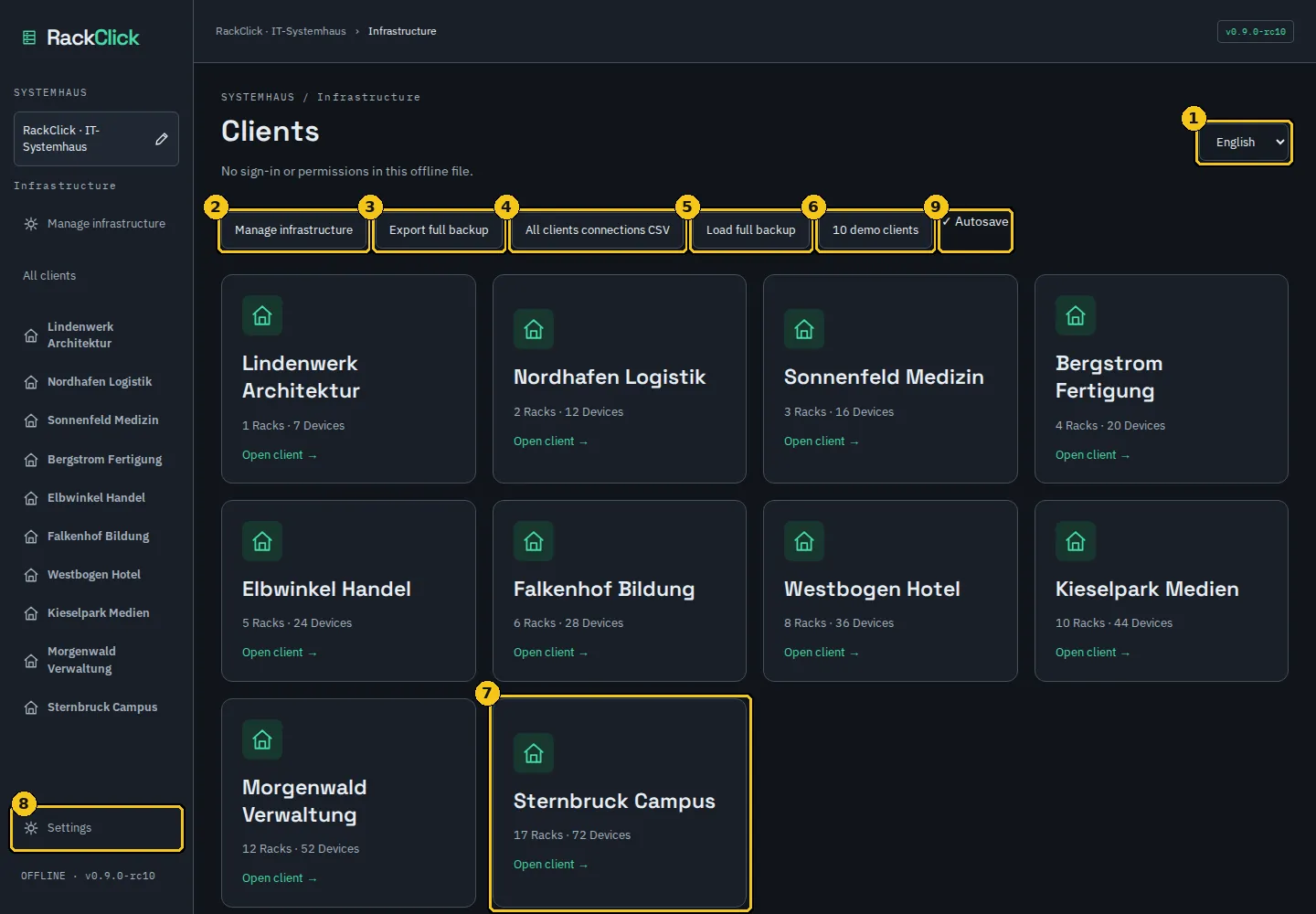
Task: Click the RackClick logo icon
Action: pos(29,37)
